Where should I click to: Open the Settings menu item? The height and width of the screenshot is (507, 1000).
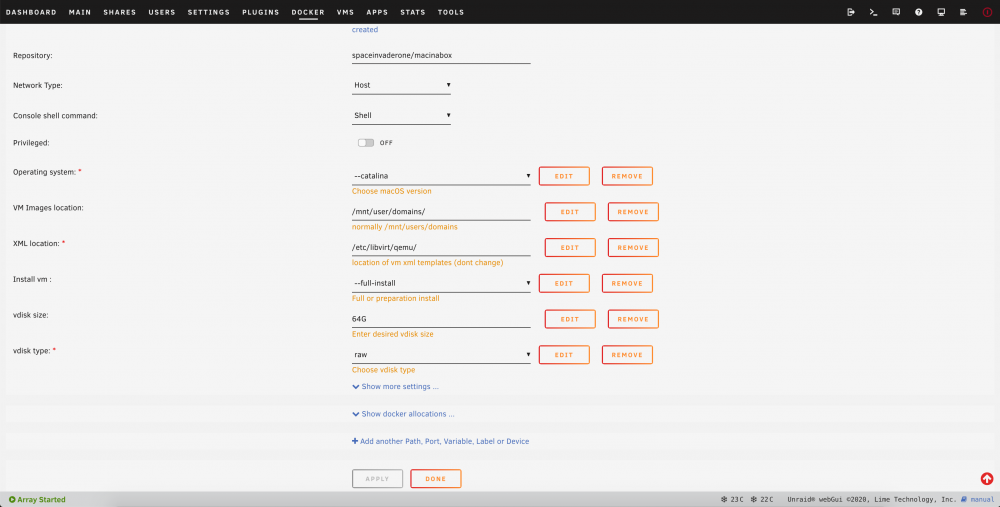[209, 12]
